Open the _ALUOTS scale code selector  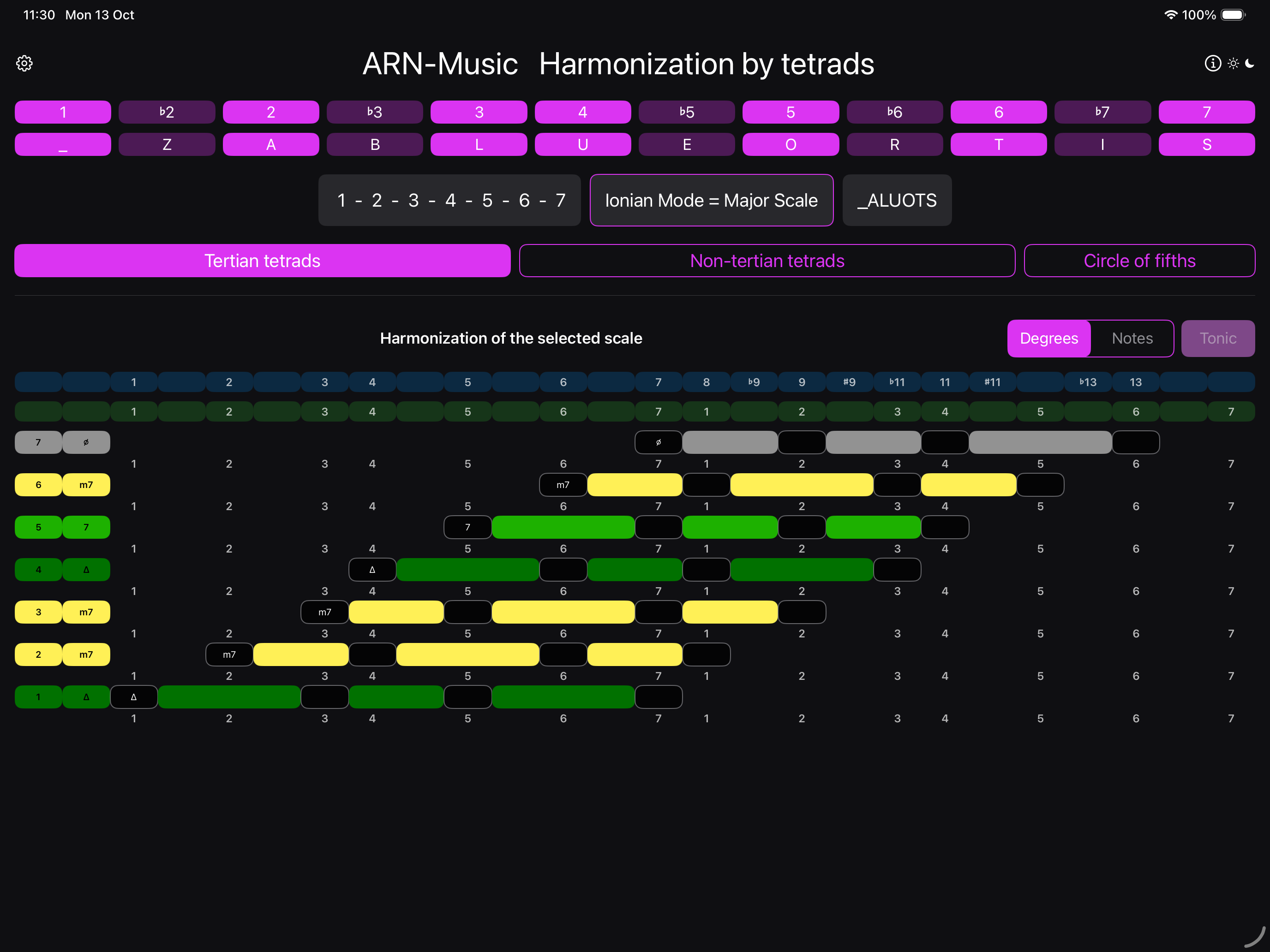pyautogui.click(x=897, y=200)
